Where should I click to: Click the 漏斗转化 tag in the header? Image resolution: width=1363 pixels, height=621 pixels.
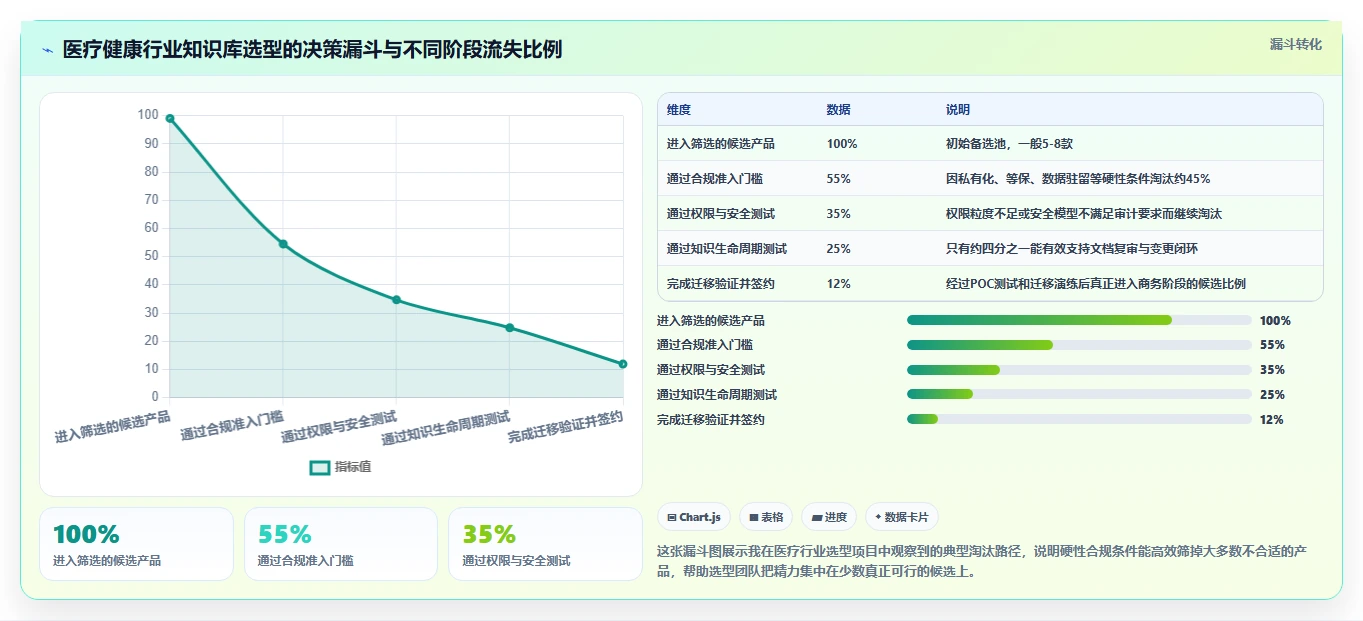[x=1296, y=44]
